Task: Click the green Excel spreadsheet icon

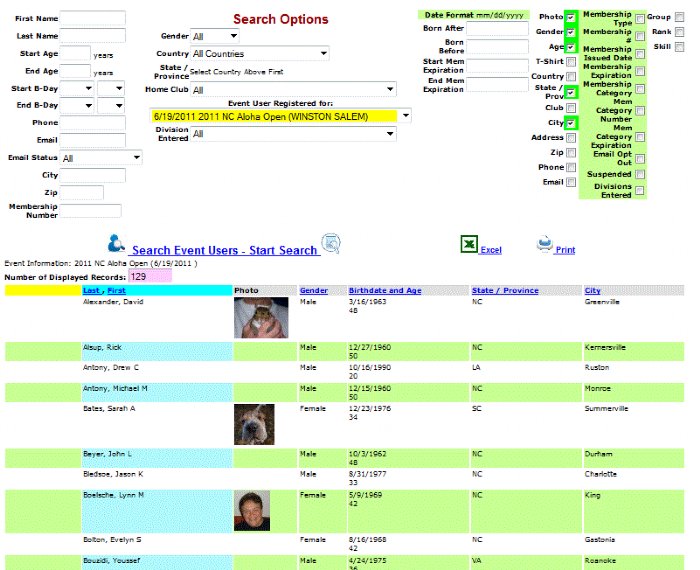Action: (469, 244)
